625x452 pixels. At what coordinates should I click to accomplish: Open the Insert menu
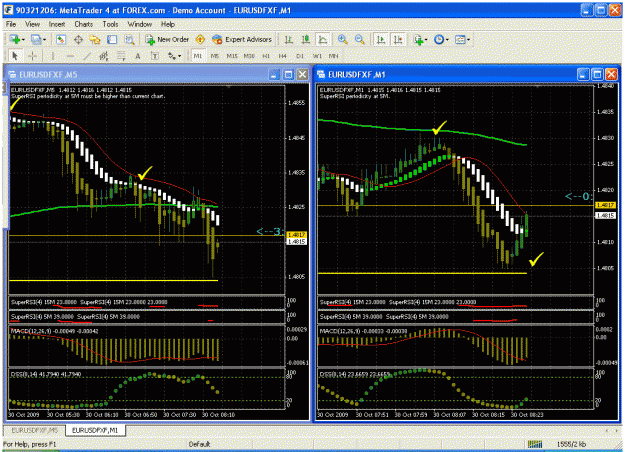[57, 24]
